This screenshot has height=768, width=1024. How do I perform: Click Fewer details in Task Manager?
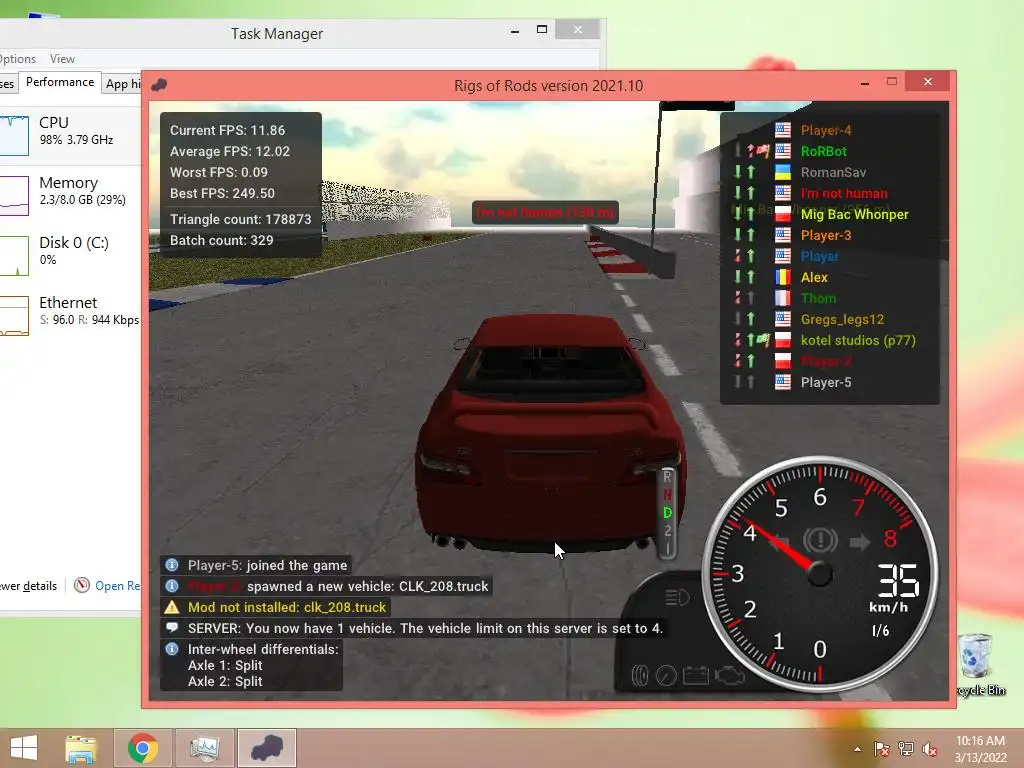(29, 586)
